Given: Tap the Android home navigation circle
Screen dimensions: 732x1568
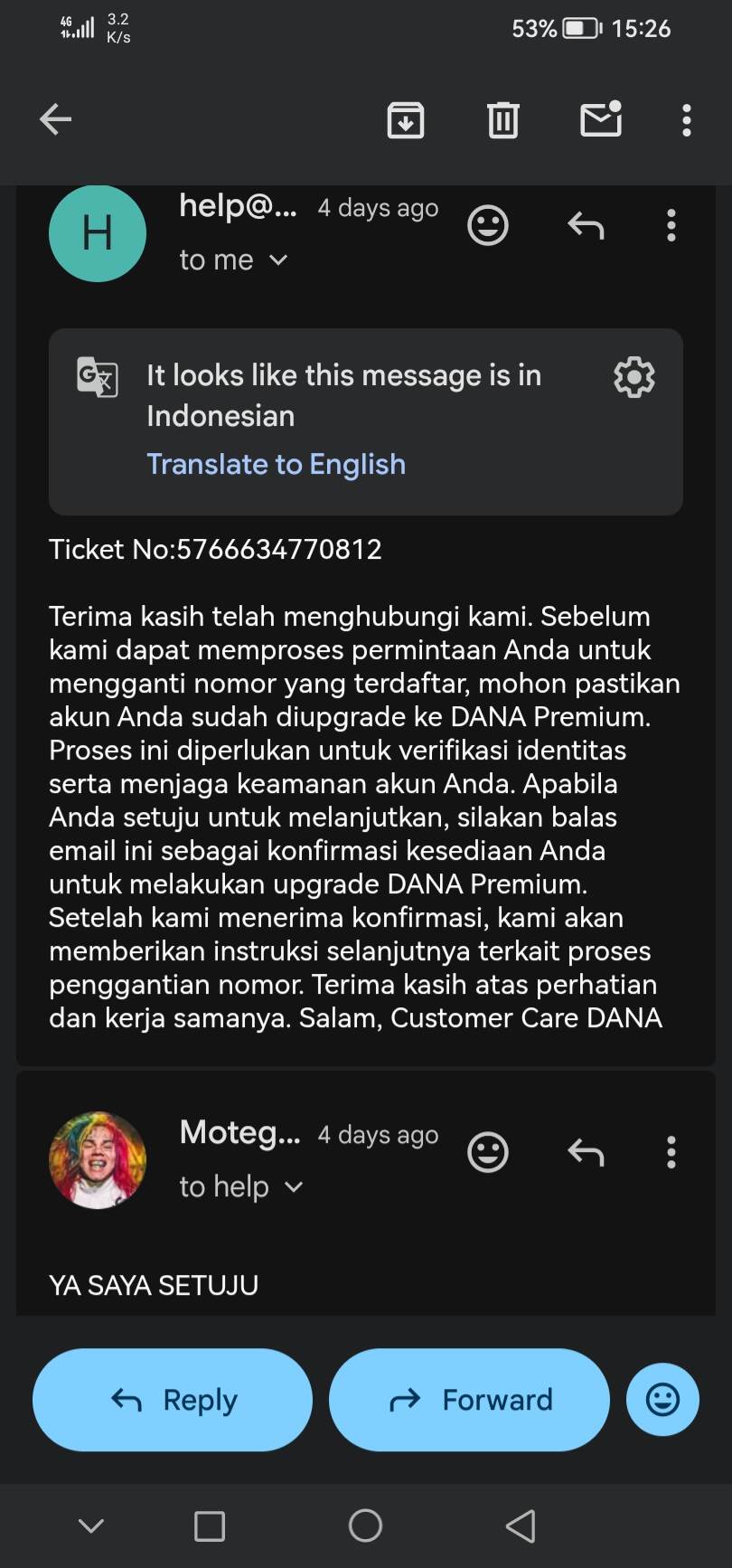Looking at the screenshot, I should click(365, 1525).
